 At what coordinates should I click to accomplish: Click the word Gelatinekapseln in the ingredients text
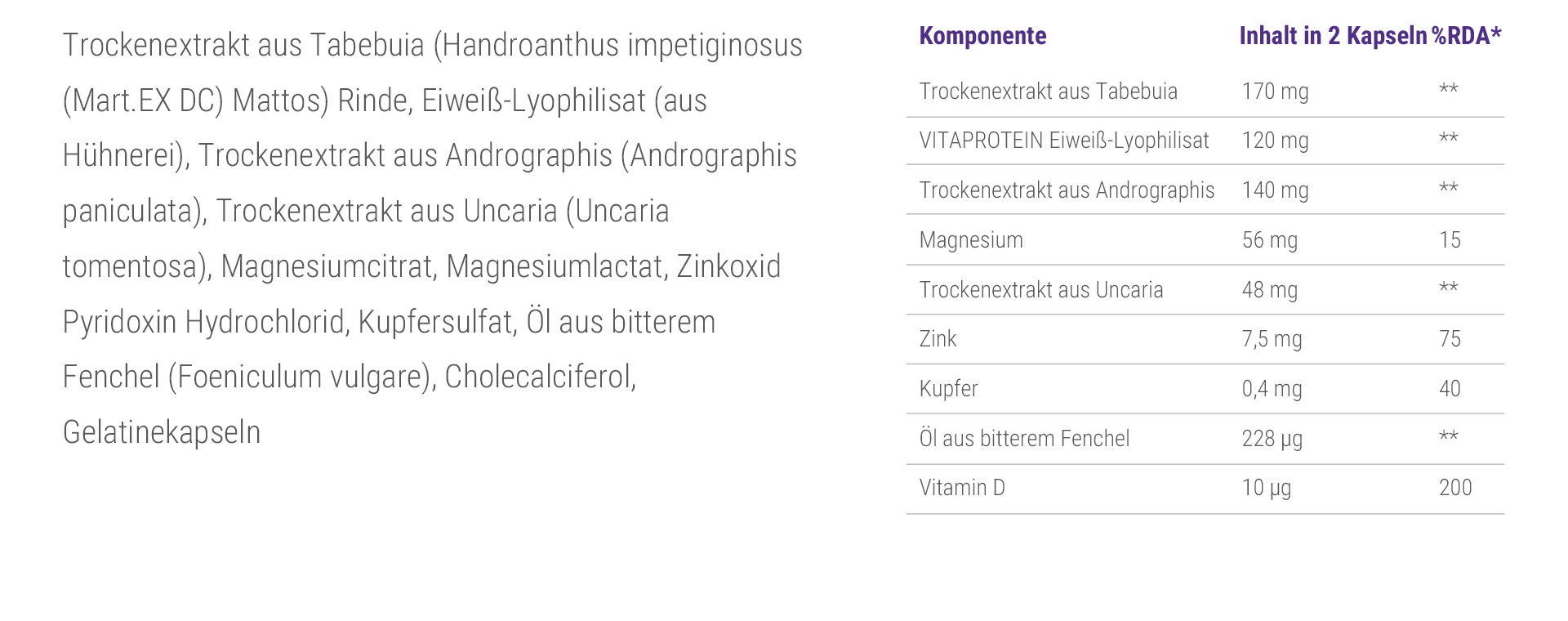tap(162, 432)
